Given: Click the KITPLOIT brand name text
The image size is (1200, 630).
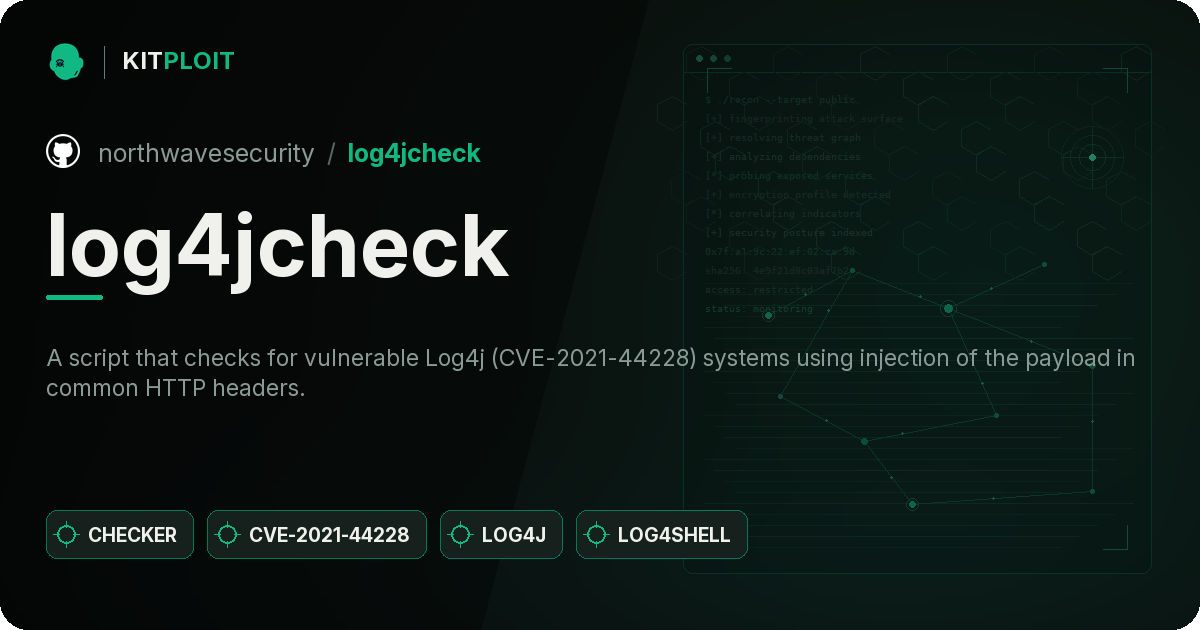Looking at the screenshot, I should (178, 61).
